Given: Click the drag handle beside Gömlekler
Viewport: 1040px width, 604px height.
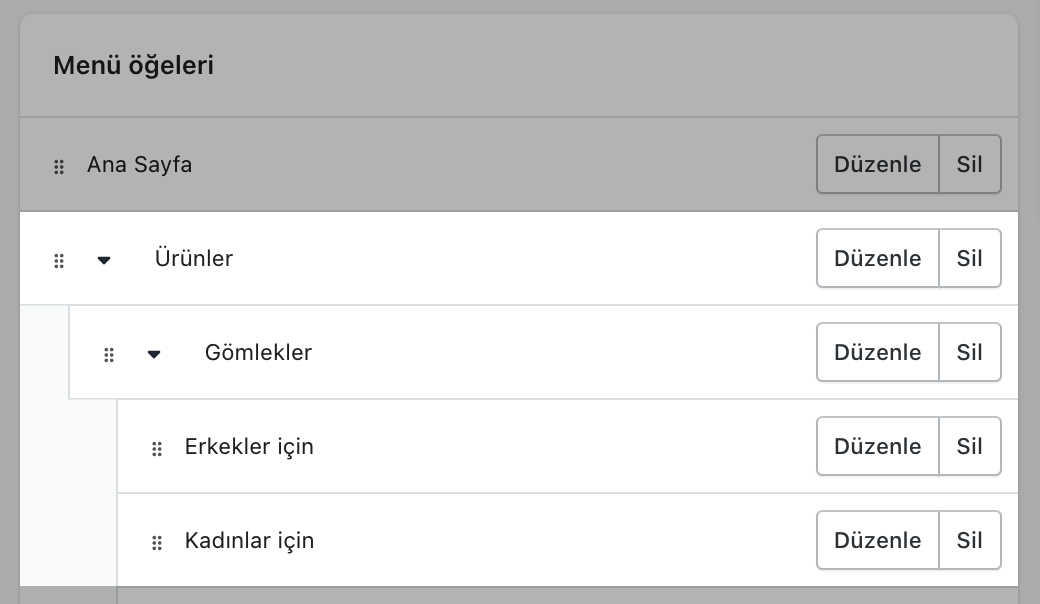Looking at the screenshot, I should (109, 355).
